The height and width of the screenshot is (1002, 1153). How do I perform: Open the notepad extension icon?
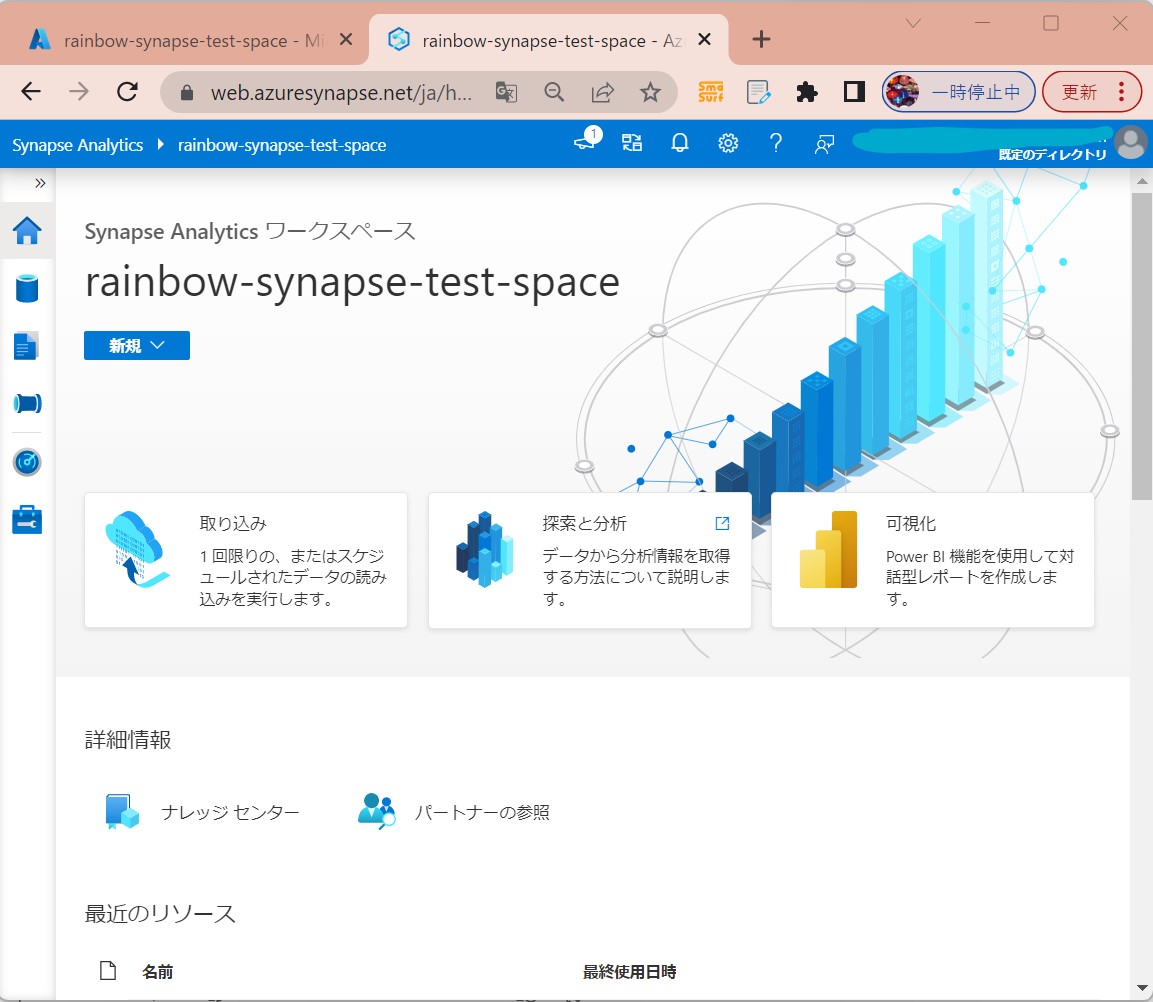(758, 92)
